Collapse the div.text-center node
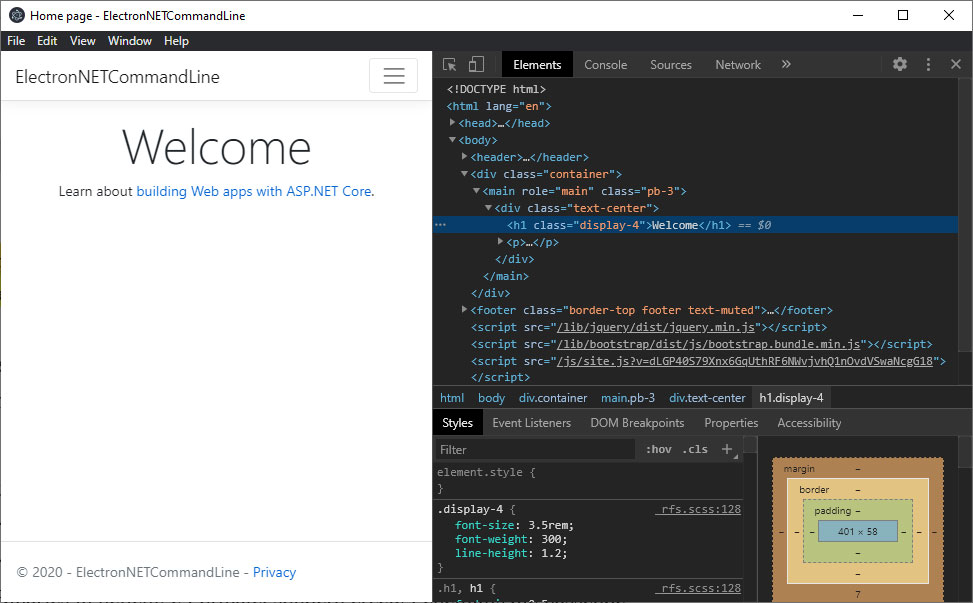 tap(488, 207)
